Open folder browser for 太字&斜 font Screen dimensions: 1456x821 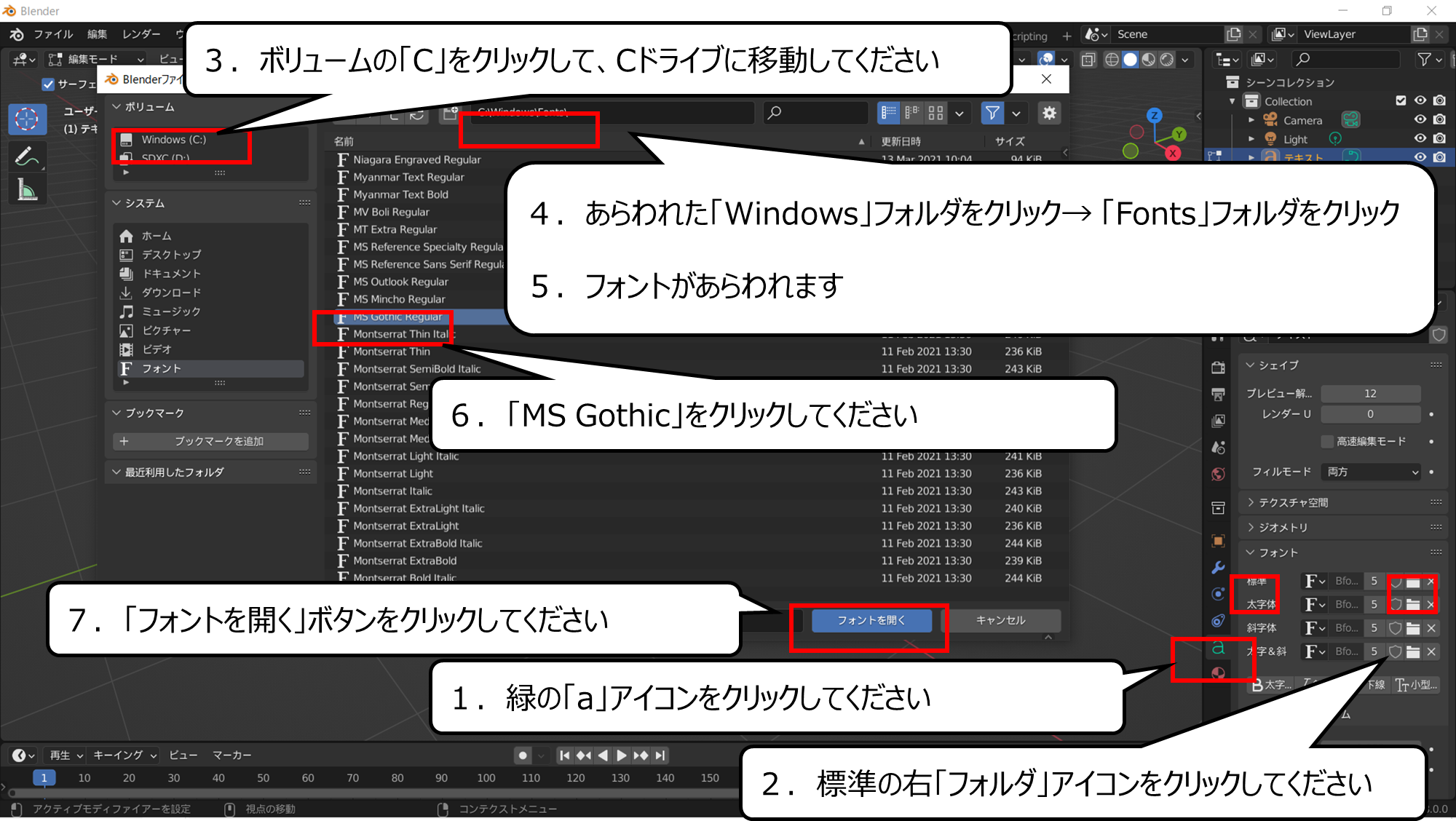click(x=1413, y=651)
